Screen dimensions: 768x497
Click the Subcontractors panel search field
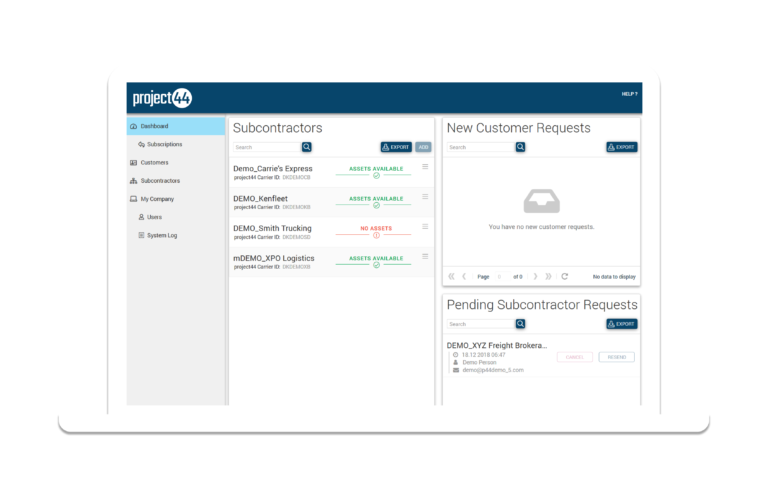pos(267,147)
